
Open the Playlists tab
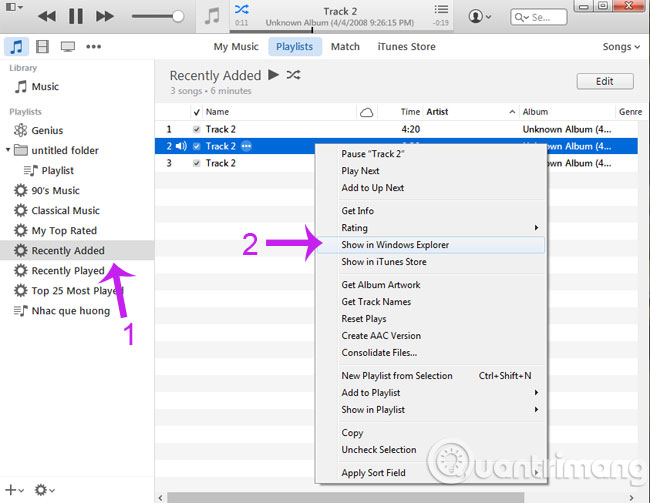(294, 46)
